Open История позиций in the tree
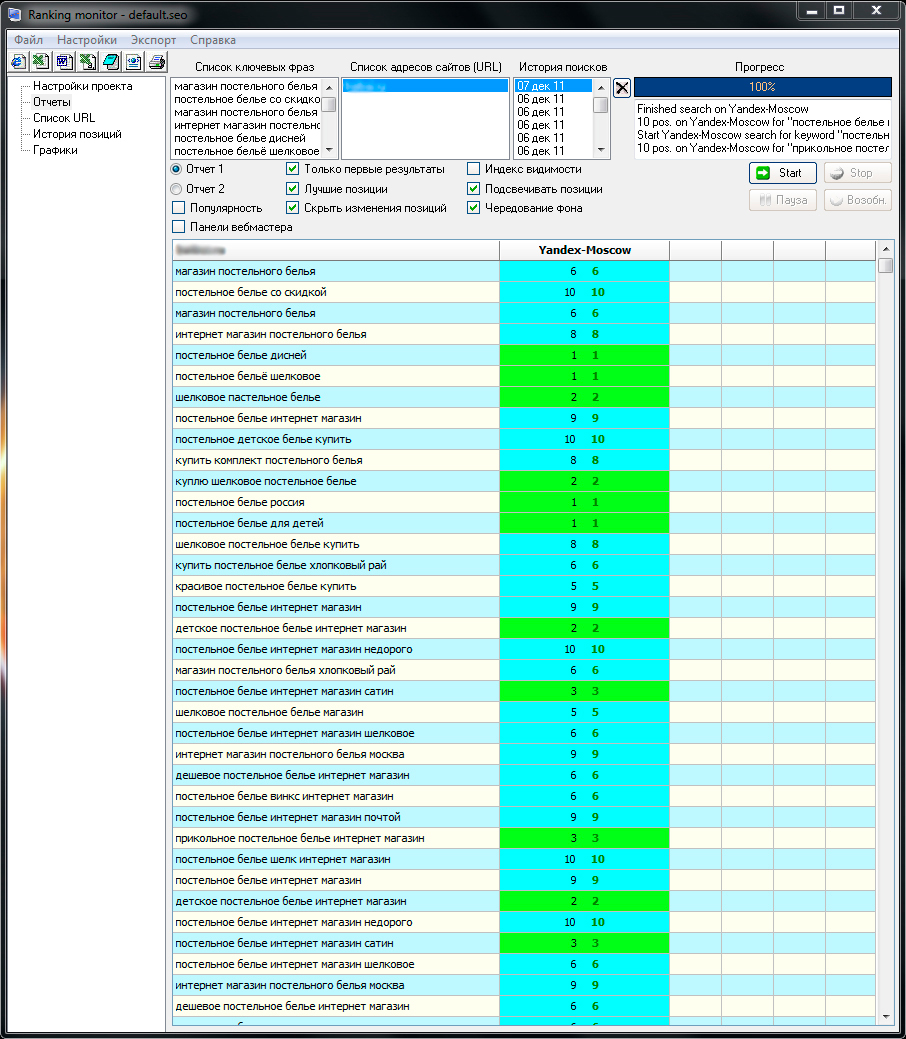The width and height of the screenshot is (906, 1039). 78,134
